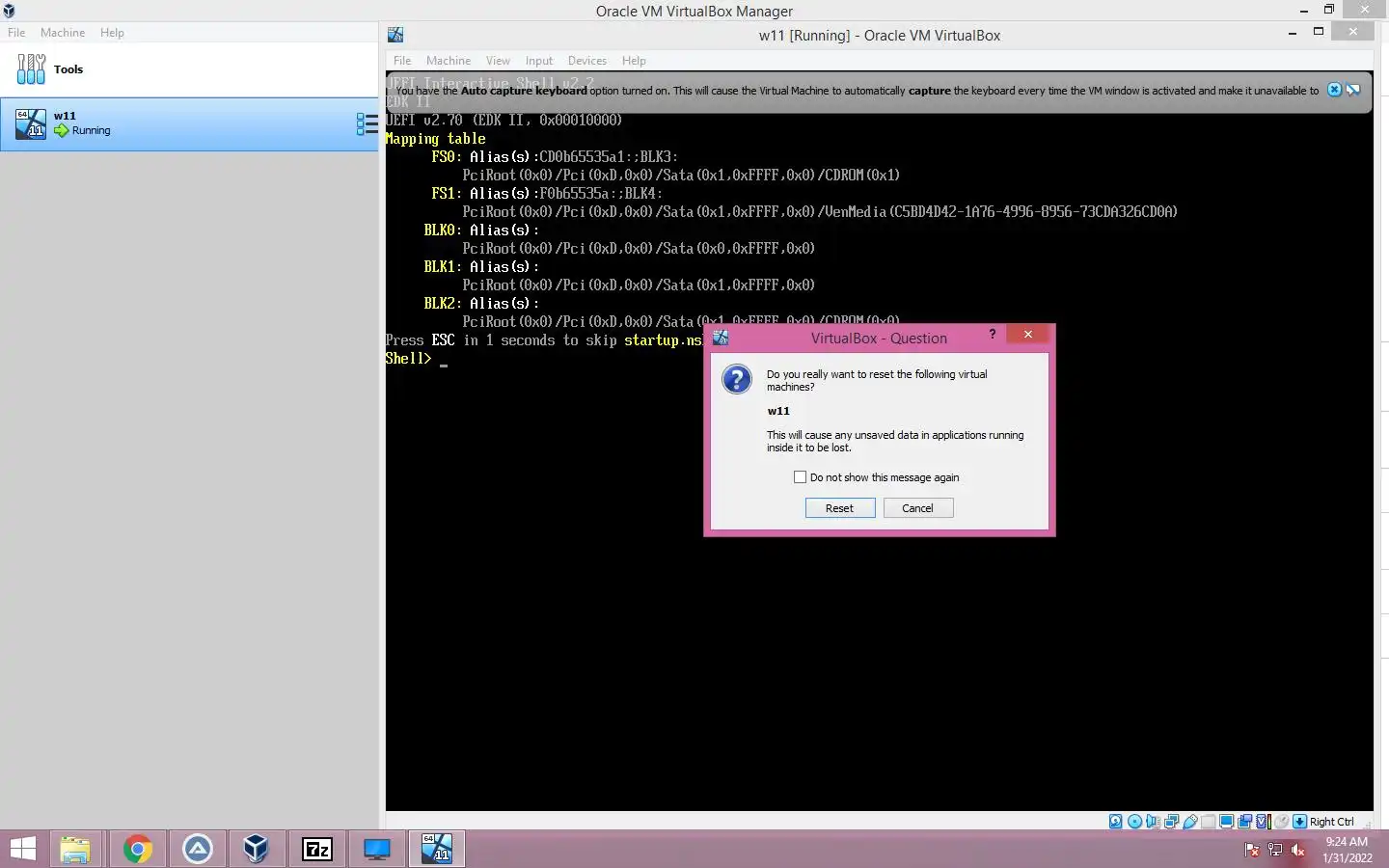Click Cancel in the Question dialog

[x=918, y=508]
